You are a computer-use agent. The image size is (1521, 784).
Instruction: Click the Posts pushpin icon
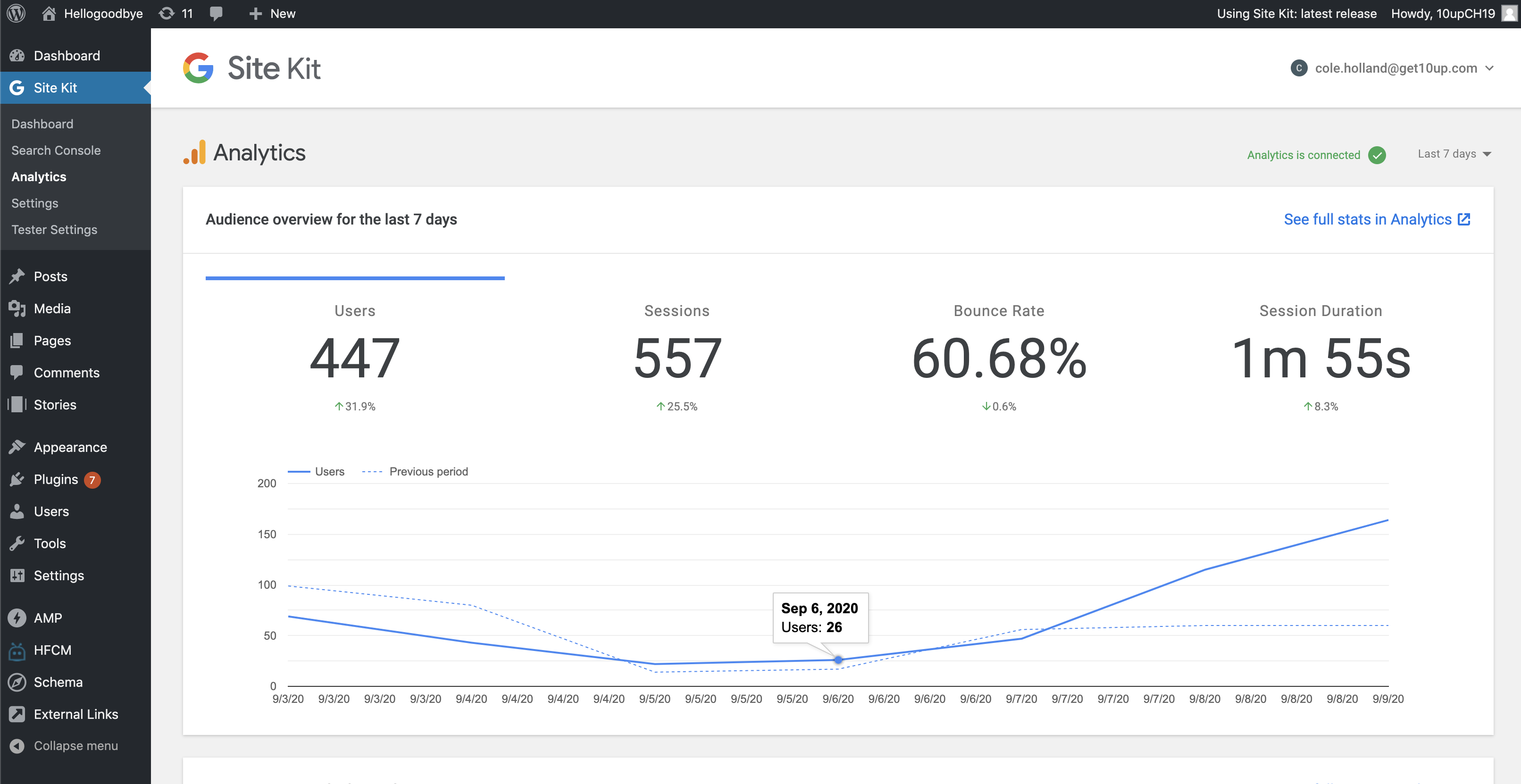pos(17,276)
